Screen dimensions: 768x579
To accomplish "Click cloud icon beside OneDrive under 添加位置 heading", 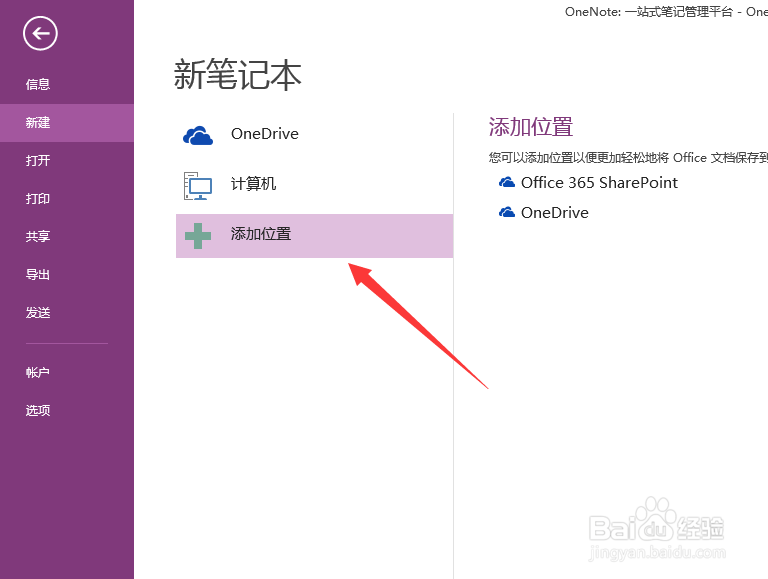I will pos(506,212).
